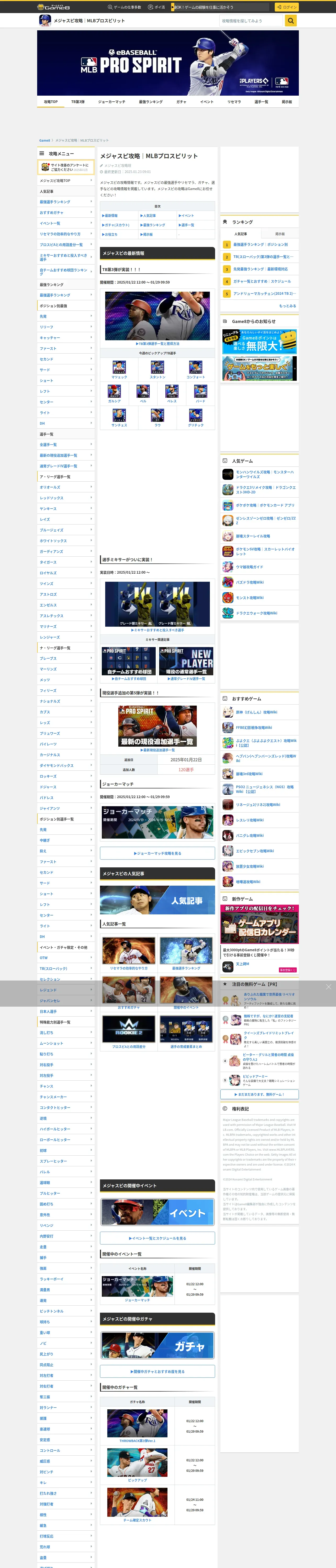Expand the ブルージェイズ sidebar row arrow
Image resolution: width=336 pixels, height=1568 pixels.
[92, 529]
